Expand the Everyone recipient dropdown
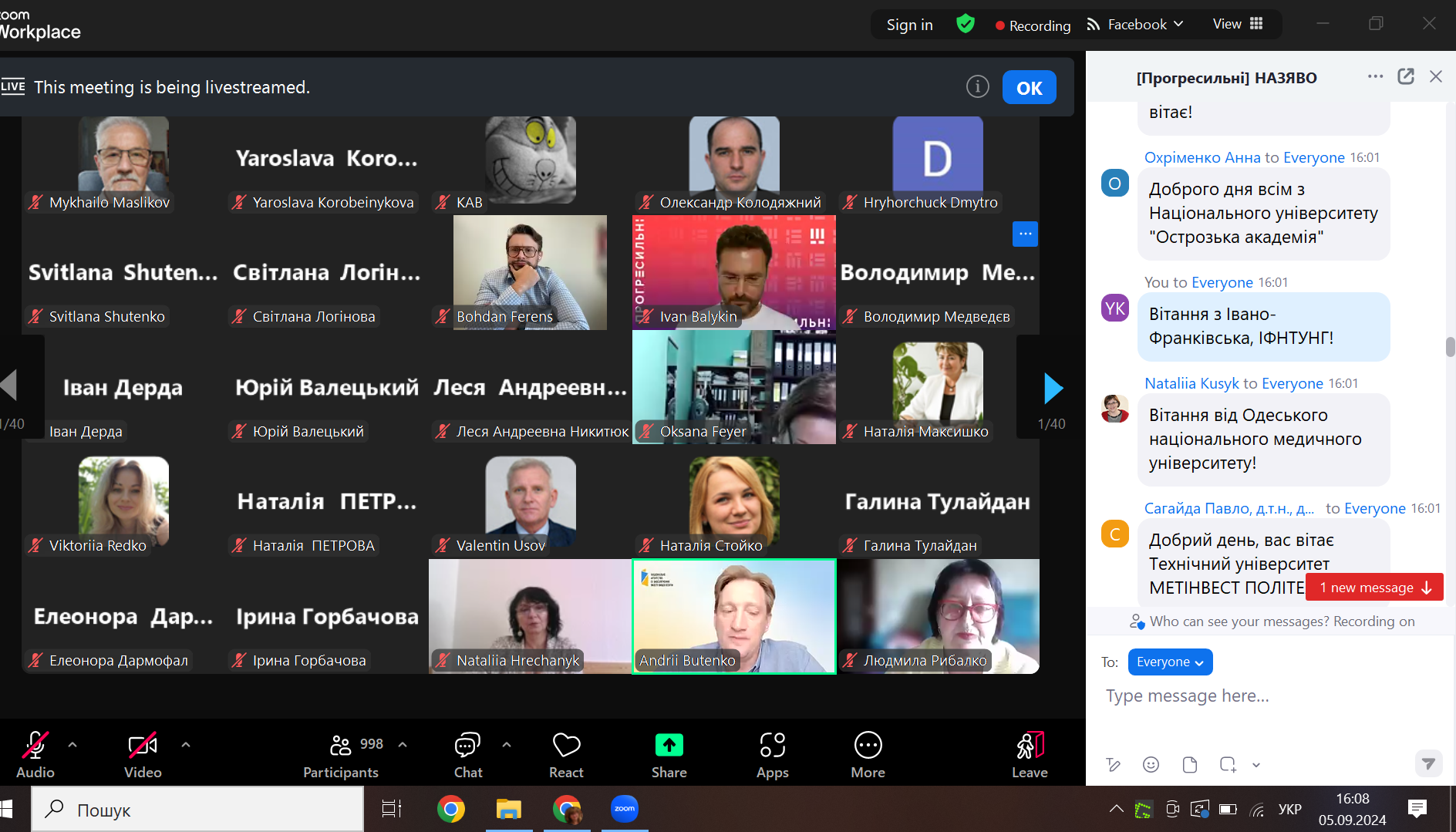This screenshot has width=1456, height=832. click(1170, 662)
